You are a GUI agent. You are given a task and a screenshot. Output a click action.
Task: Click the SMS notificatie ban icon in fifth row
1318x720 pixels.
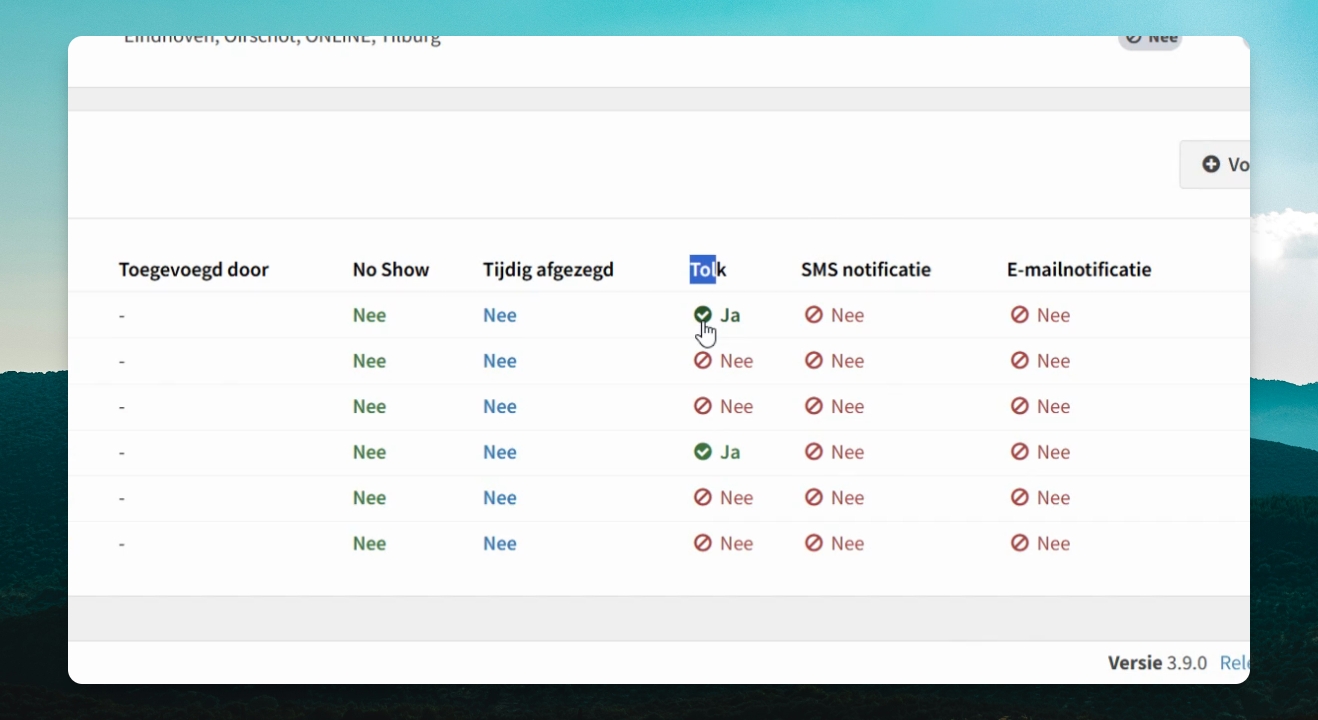point(814,498)
